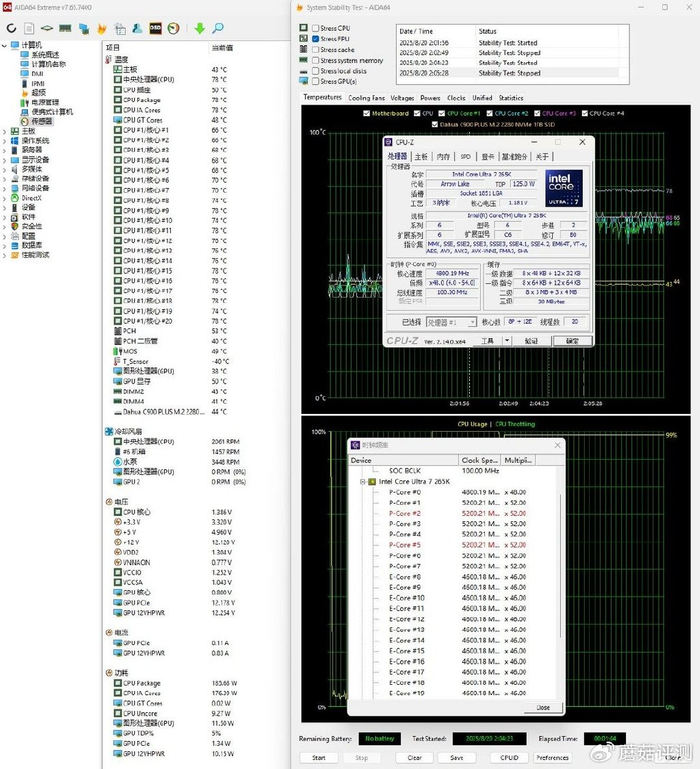Expand the 显示设备 tree node
Viewport: 700px width, 769px height.
4,159
